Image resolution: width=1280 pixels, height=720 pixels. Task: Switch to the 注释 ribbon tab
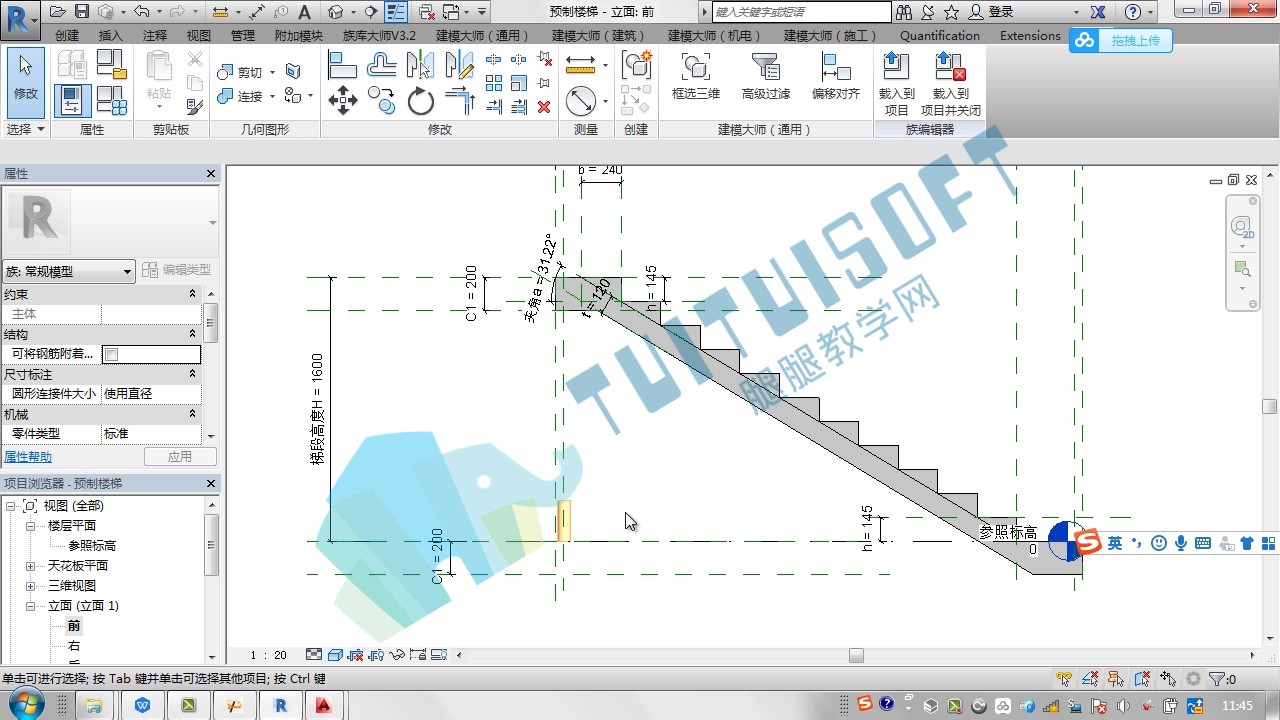pyautogui.click(x=155, y=35)
